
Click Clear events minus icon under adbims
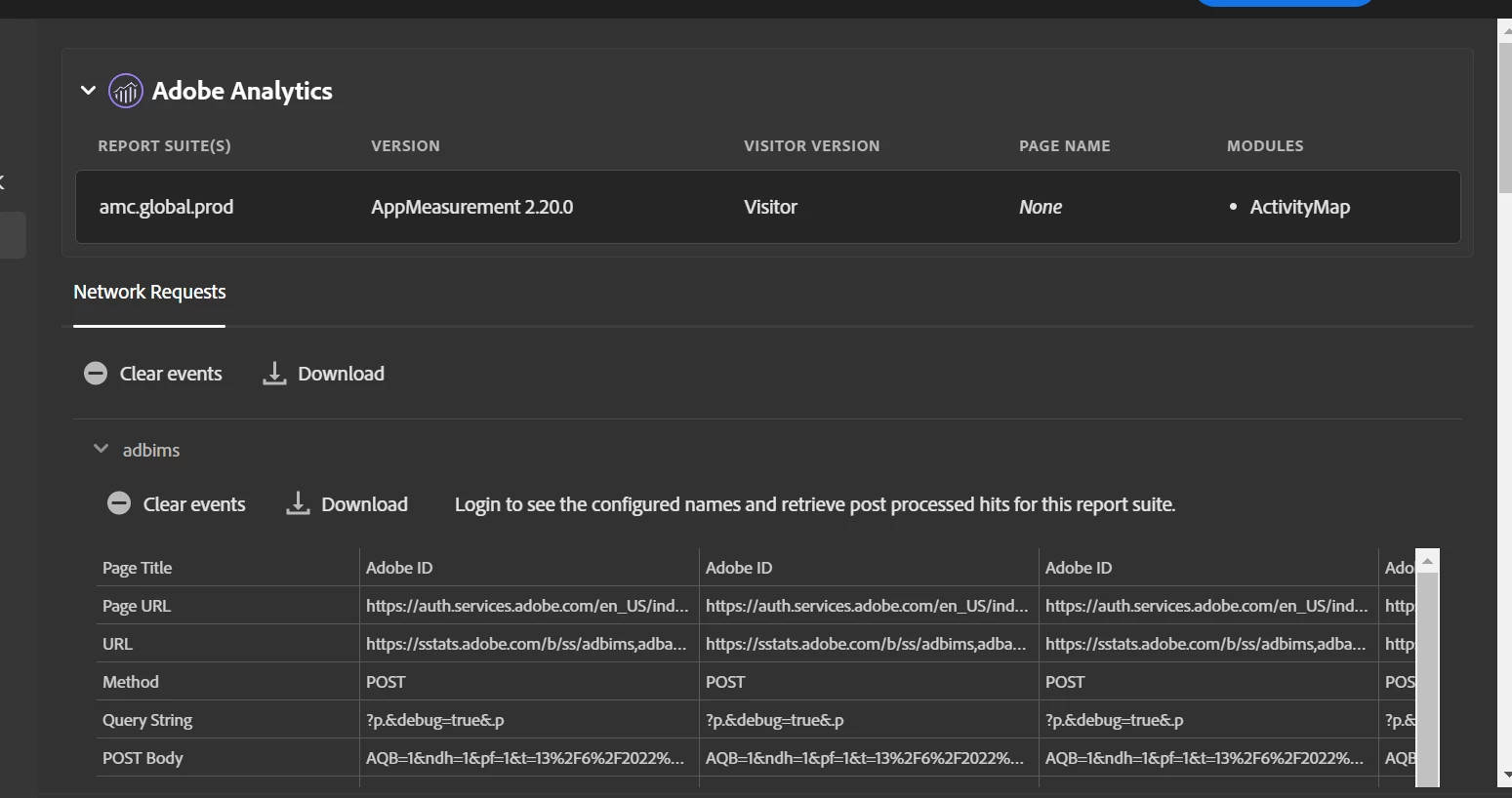point(119,504)
